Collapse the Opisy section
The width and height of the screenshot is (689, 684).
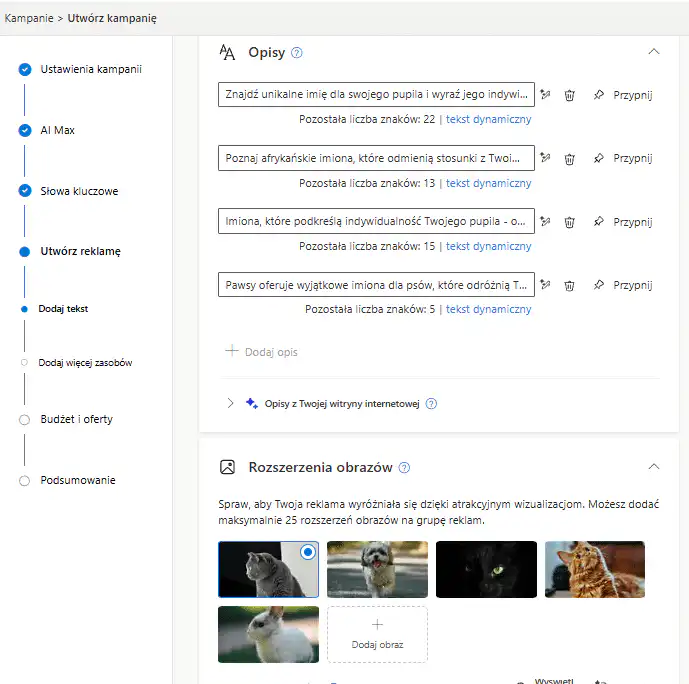(x=654, y=51)
